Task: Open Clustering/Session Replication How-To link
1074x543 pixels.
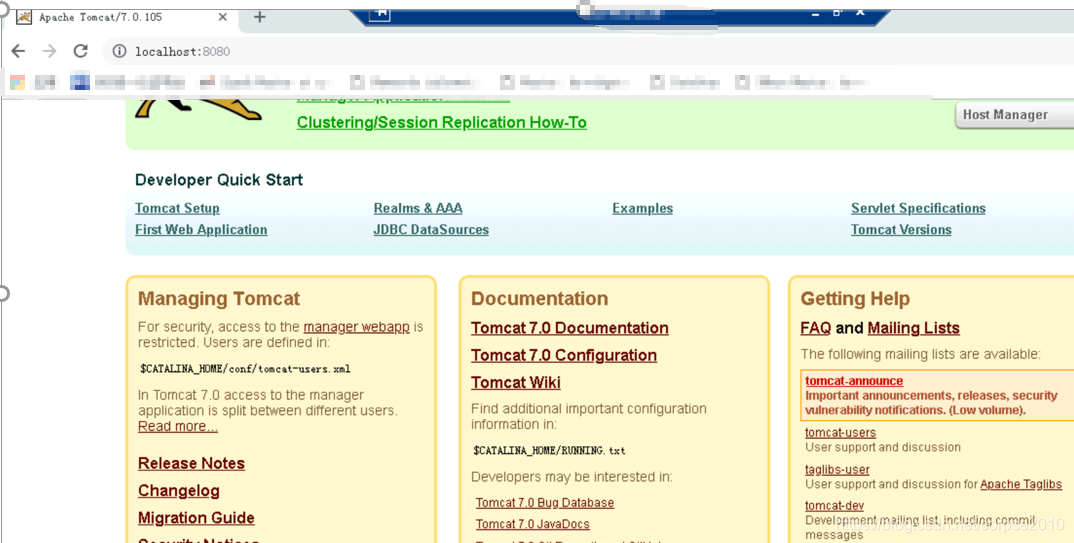Action: tap(442, 123)
